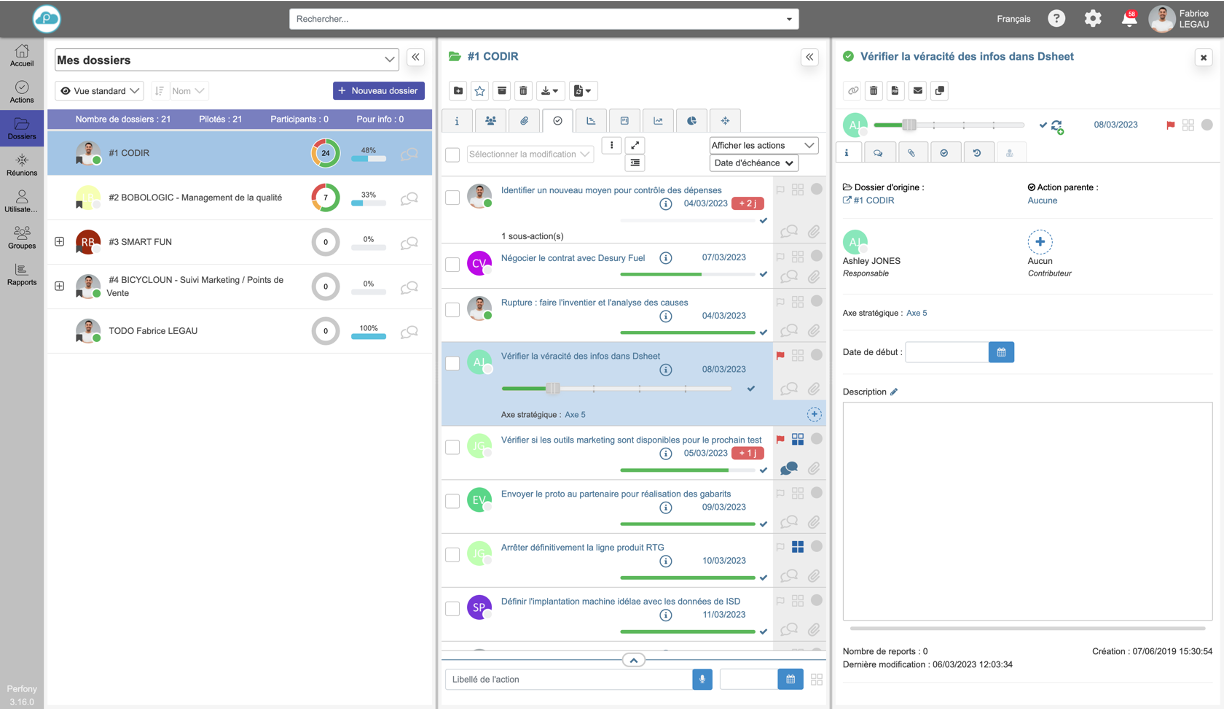
Task: Open the #1 CODIR origin folder link
Action: click(x=873, y=200)
